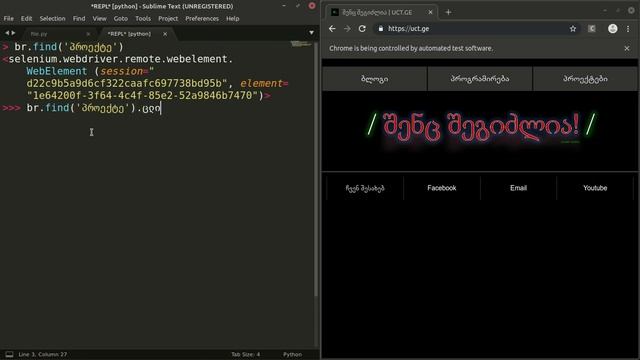Close the file.py tab
640x360 pixels.
(x=88, y=34)
